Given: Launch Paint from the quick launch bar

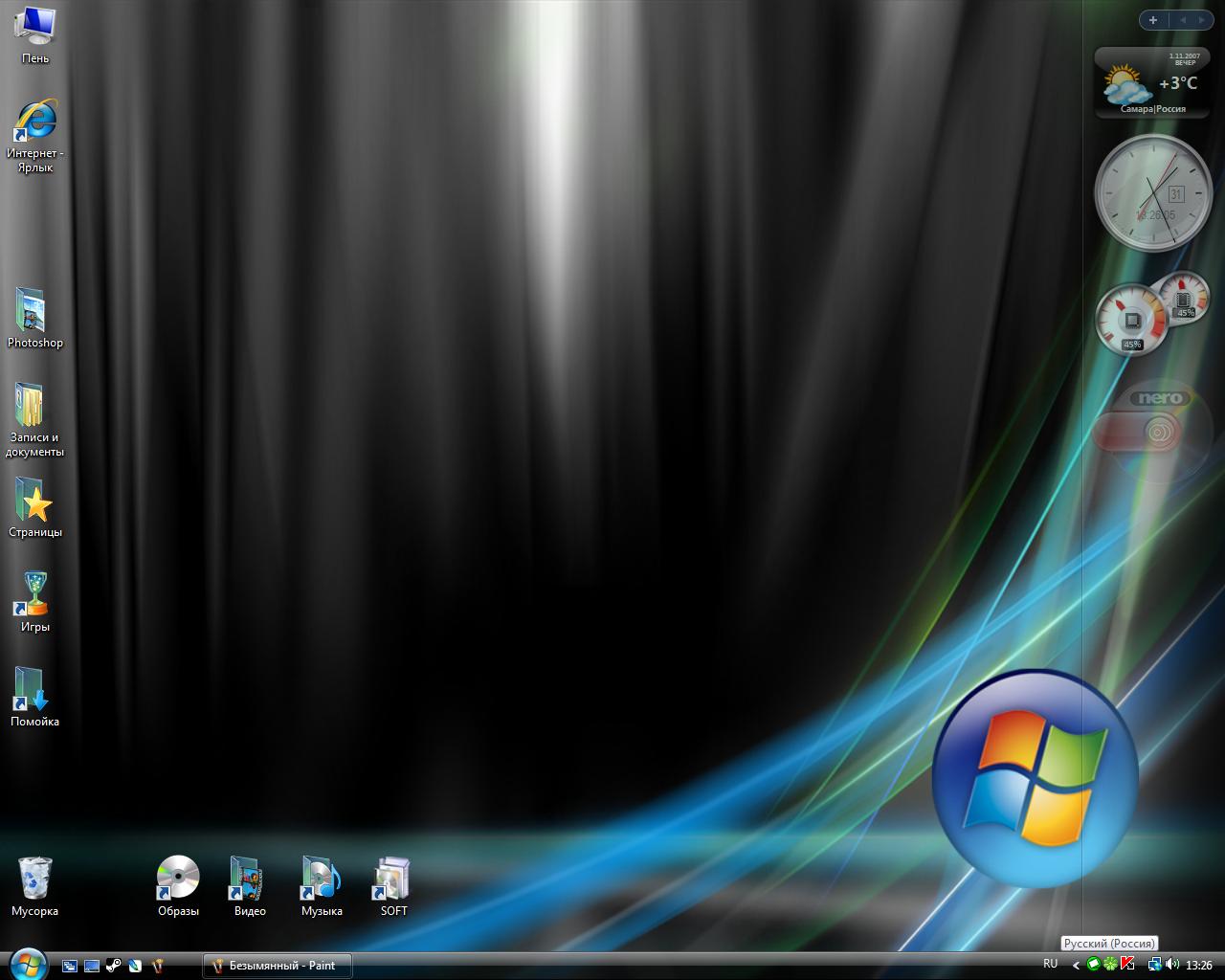Looking at the screenshot, I should (x=158, y=966).
